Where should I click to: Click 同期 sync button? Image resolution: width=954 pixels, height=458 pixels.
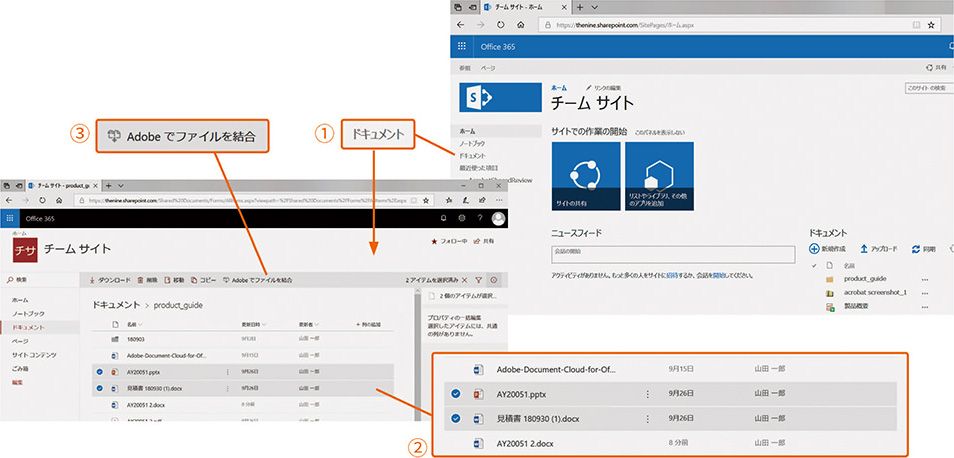click(x=924, y=249)
